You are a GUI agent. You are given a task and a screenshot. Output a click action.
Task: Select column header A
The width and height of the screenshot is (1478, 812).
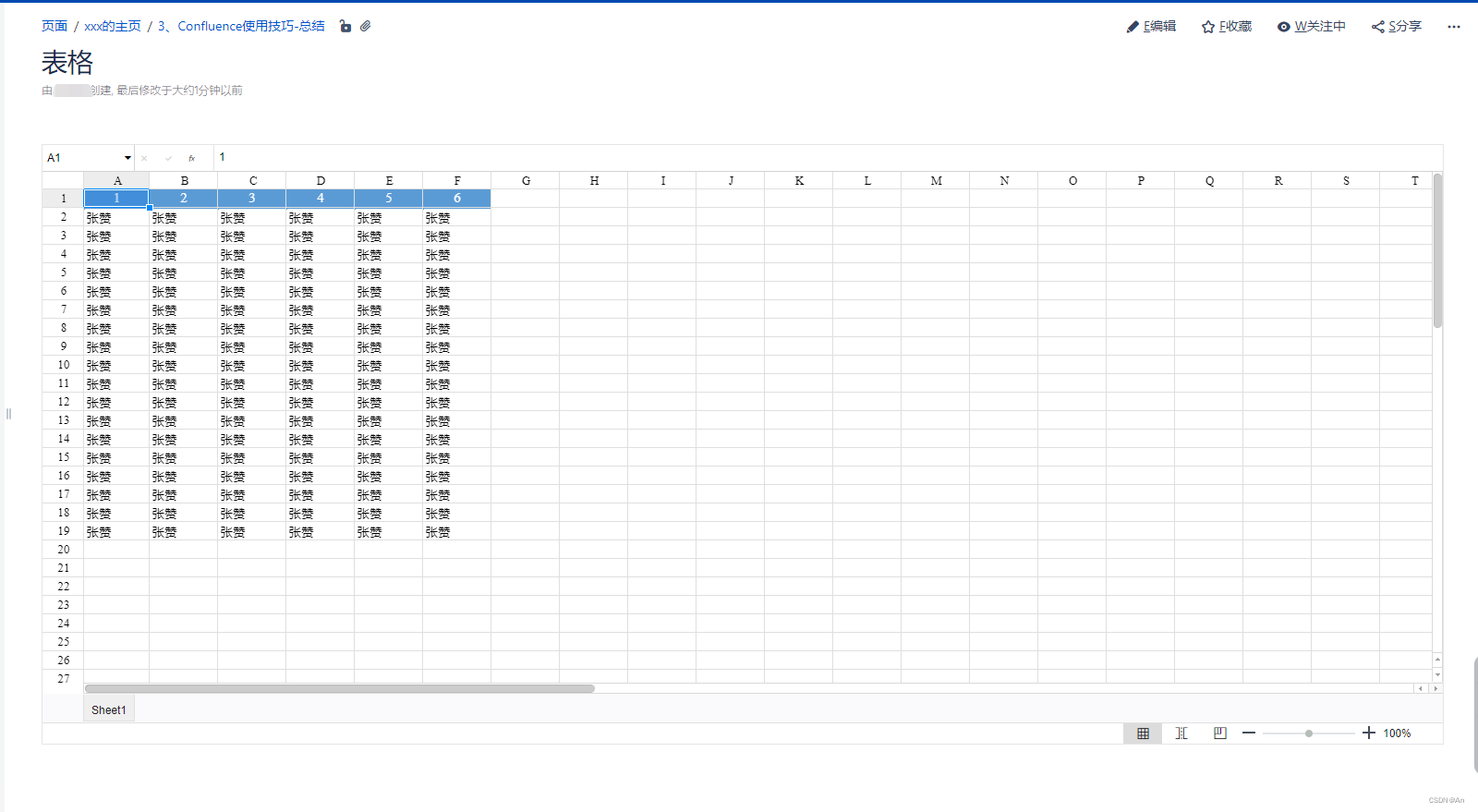(116, 180)
